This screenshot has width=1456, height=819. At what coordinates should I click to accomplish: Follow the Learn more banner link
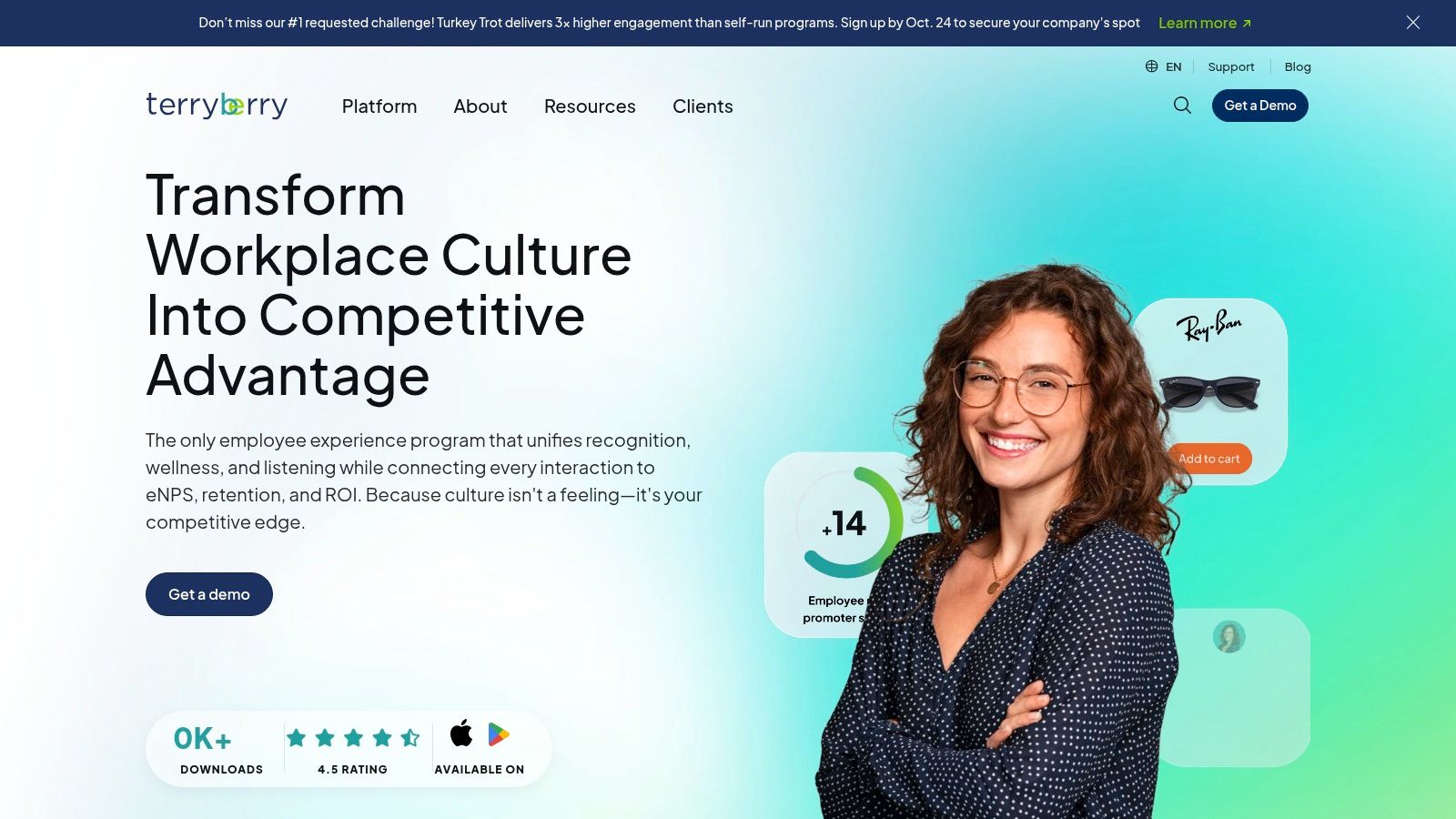click(1205, 23)
